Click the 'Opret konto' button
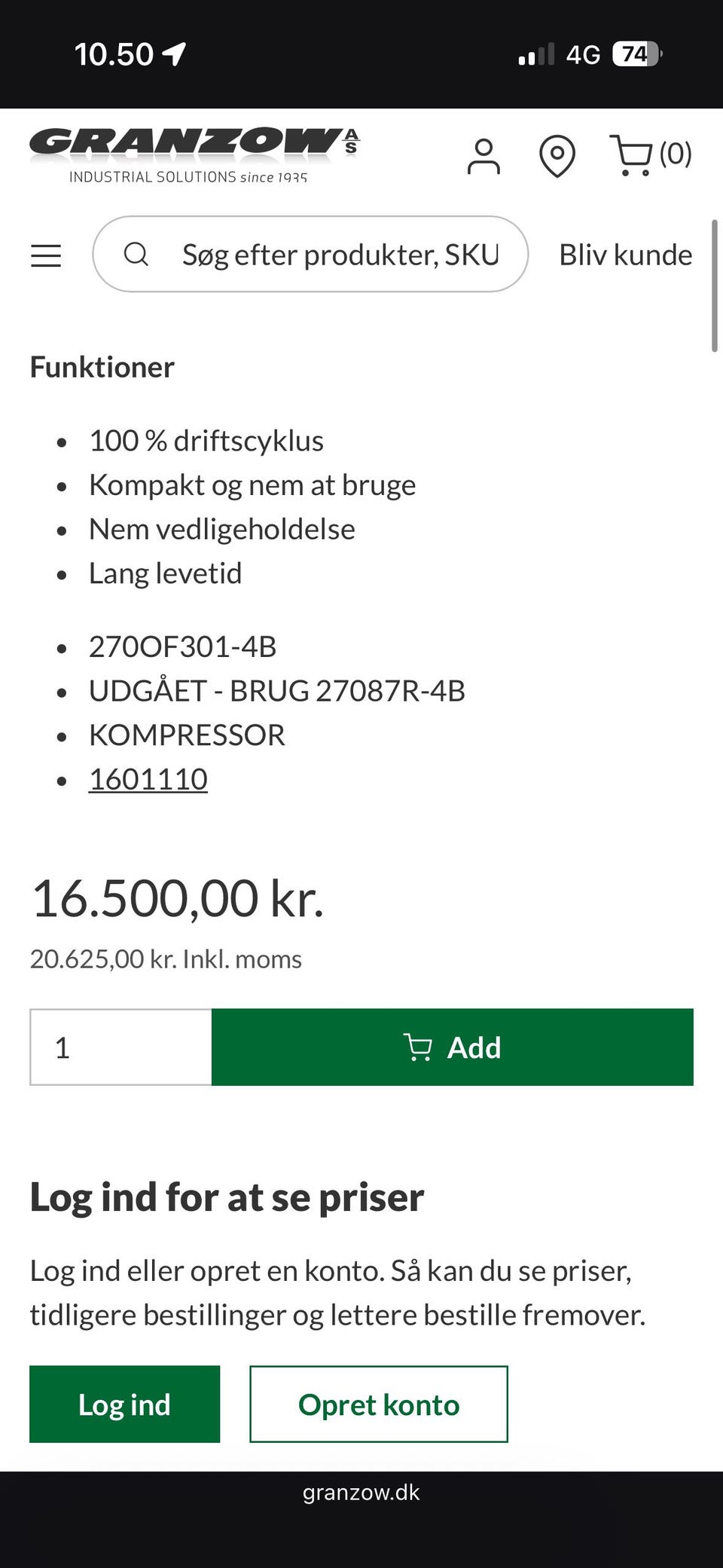The height and width of the screenshot is (1568, 723). pos(379,1404)
